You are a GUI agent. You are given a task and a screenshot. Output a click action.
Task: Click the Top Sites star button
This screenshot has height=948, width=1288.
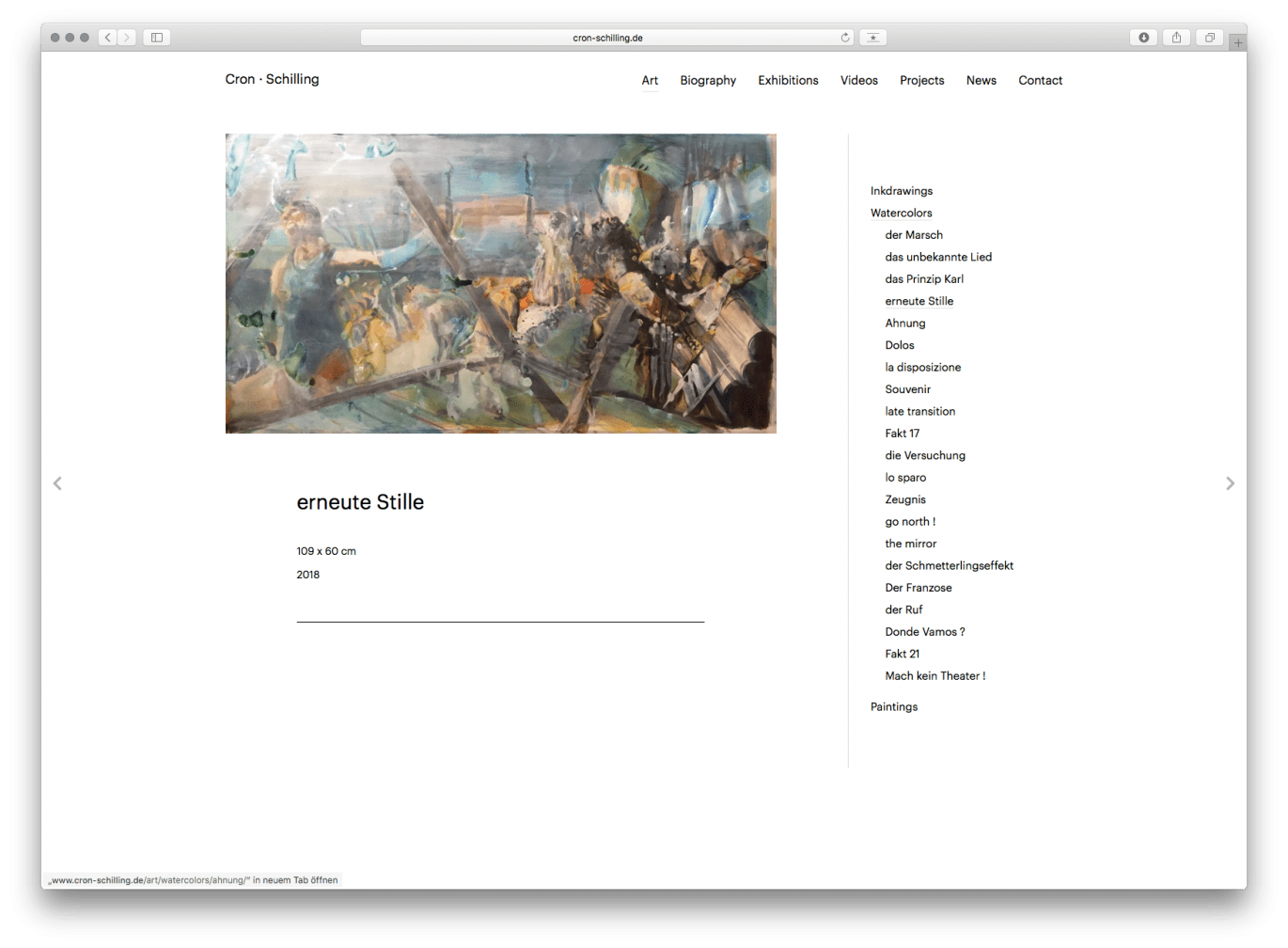[873, 38]
